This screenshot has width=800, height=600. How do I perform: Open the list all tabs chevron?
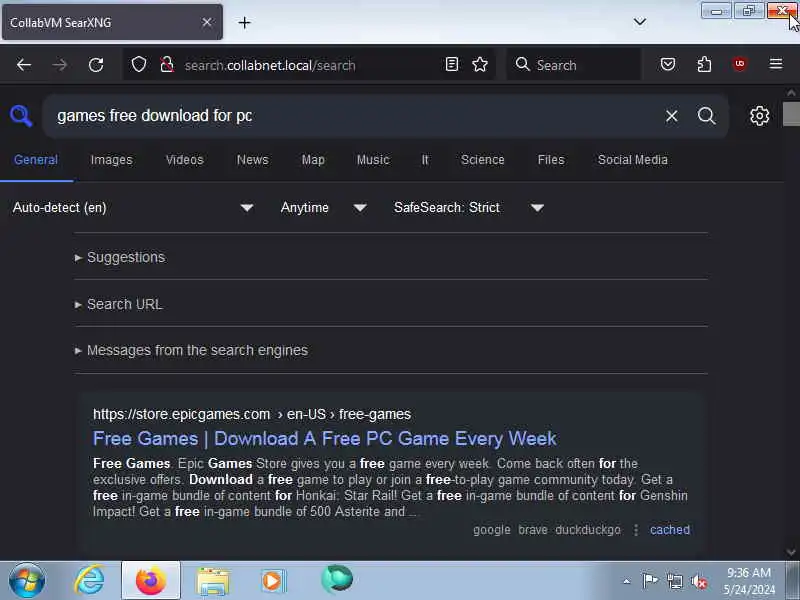(639, 22)
